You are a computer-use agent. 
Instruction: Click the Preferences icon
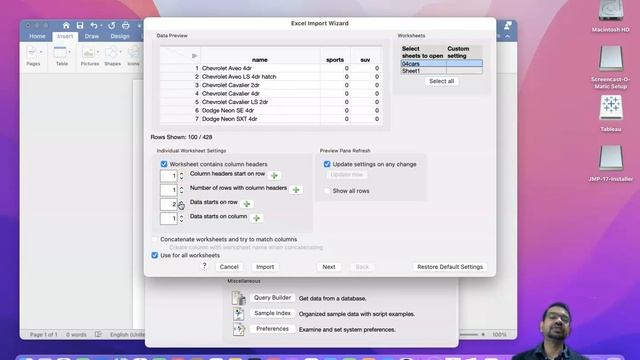(x=238, y=329)
